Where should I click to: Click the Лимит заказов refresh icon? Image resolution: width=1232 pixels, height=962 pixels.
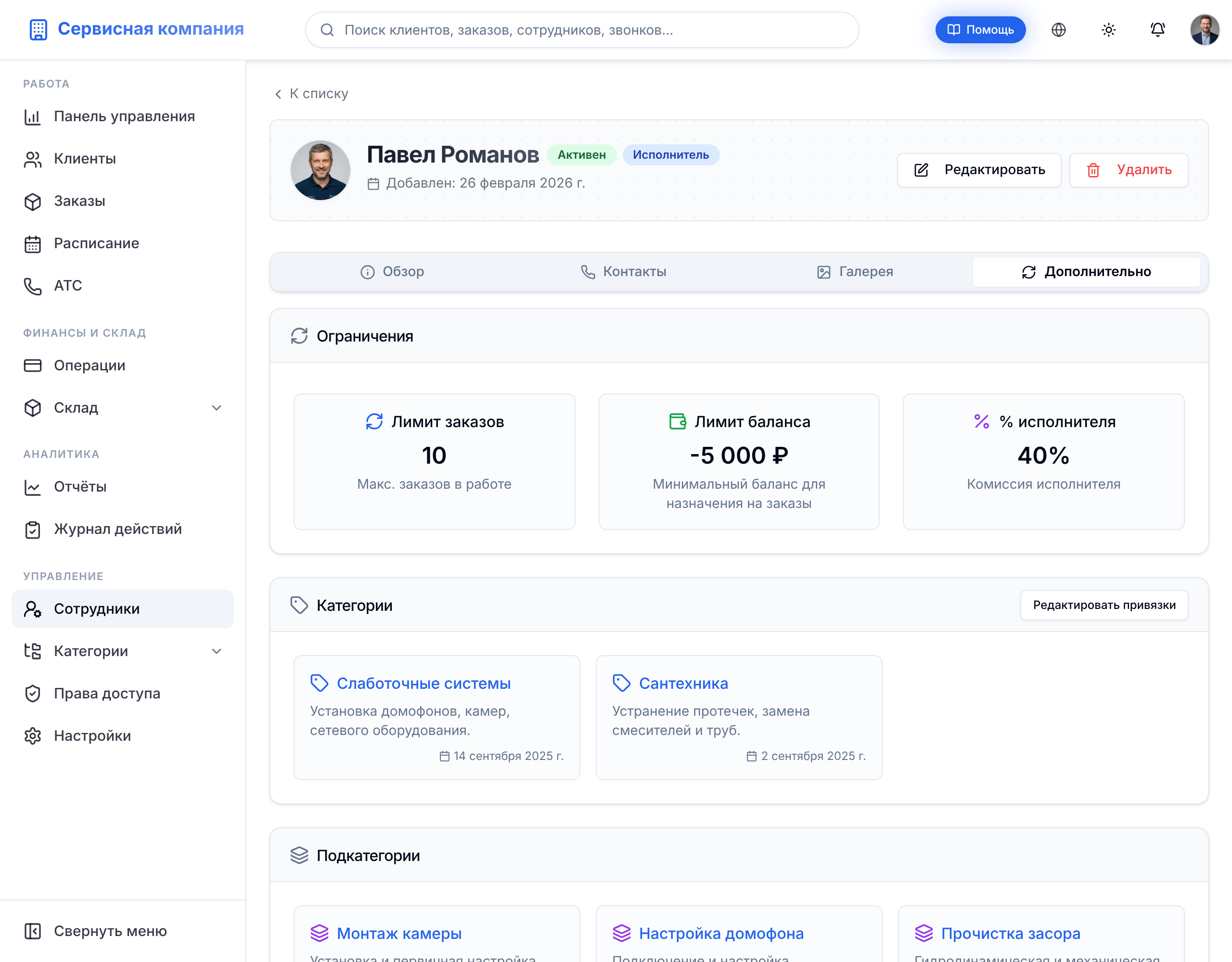tap(374, 421)
